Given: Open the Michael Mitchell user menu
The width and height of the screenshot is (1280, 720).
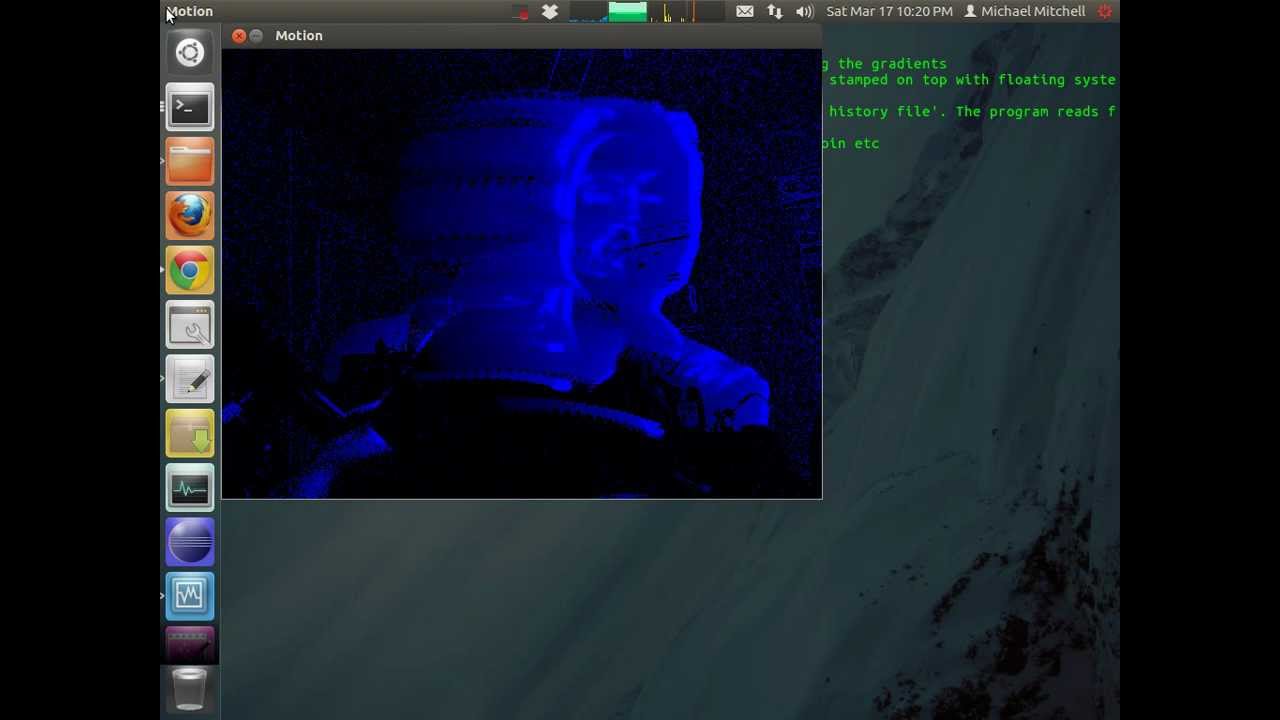Looking at the screenshot, I should [x=1024, y=11].
